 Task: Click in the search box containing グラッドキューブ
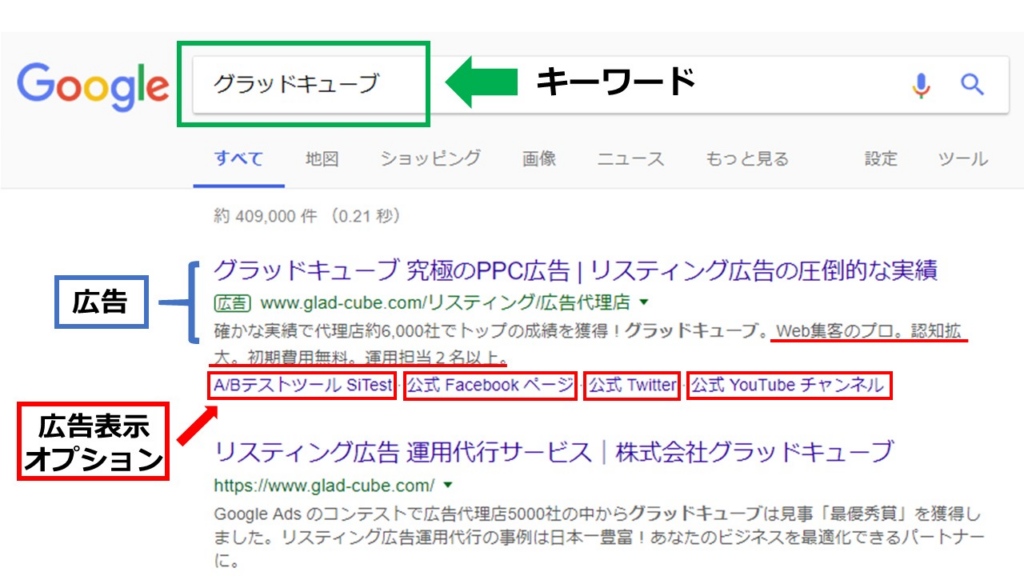601,84
